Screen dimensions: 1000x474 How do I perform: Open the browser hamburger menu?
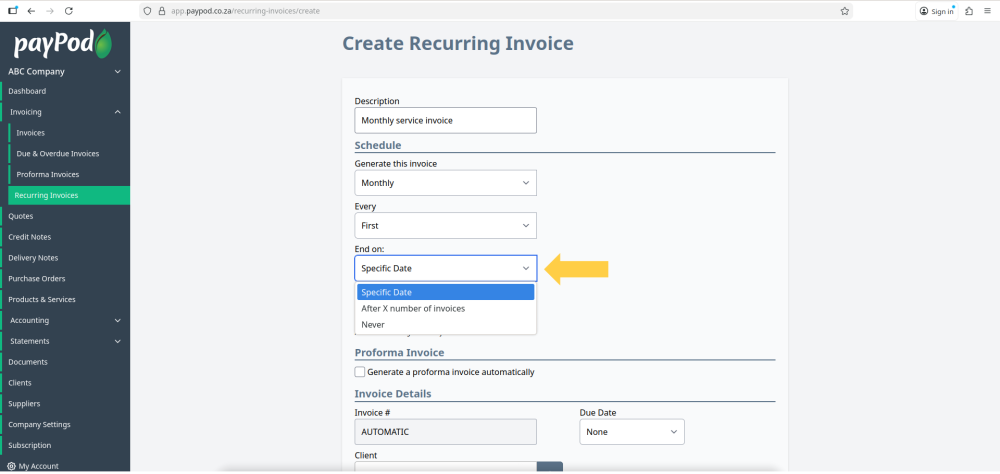987,11
